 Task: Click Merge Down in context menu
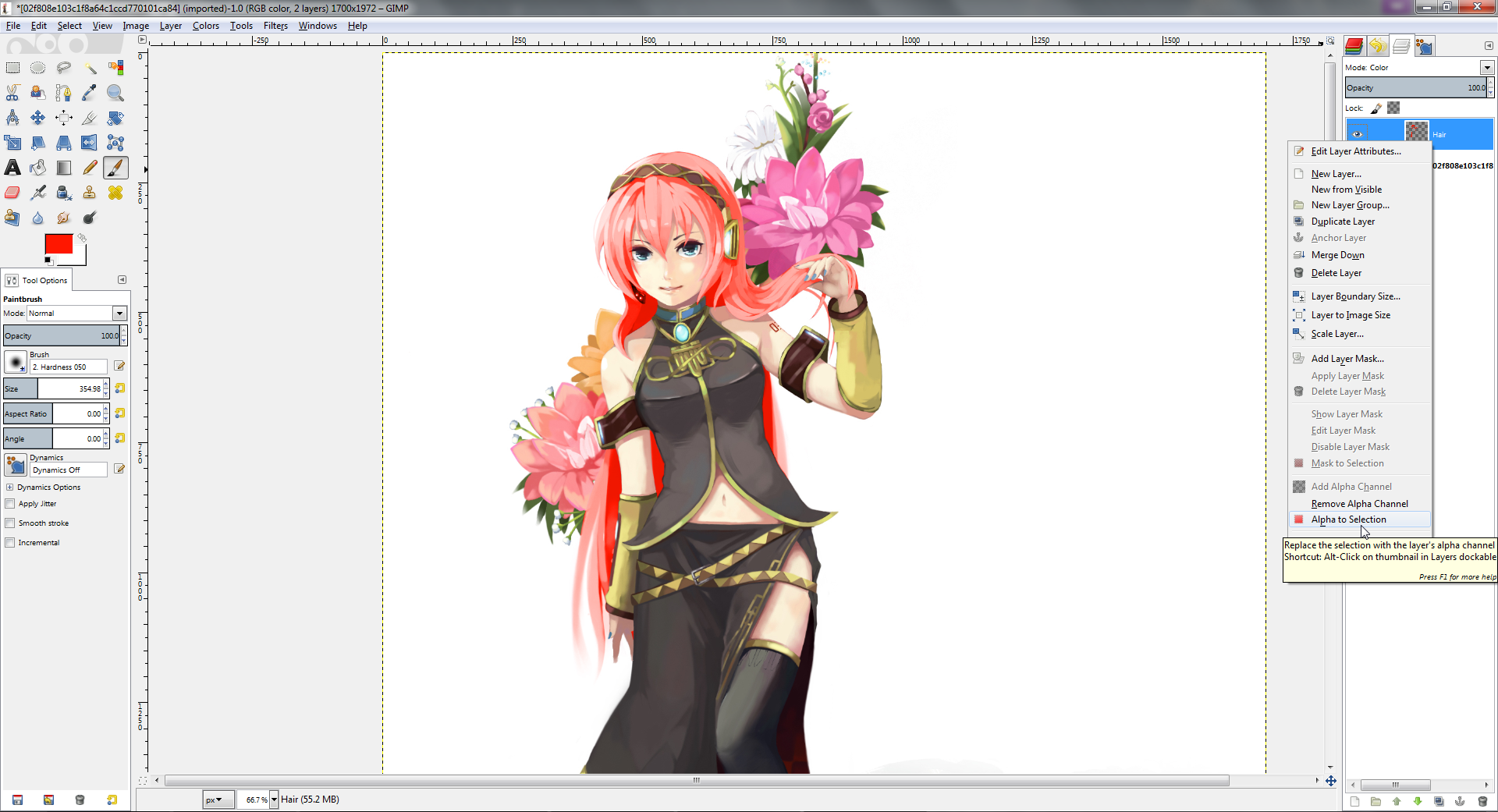[x=1359, y=255]
